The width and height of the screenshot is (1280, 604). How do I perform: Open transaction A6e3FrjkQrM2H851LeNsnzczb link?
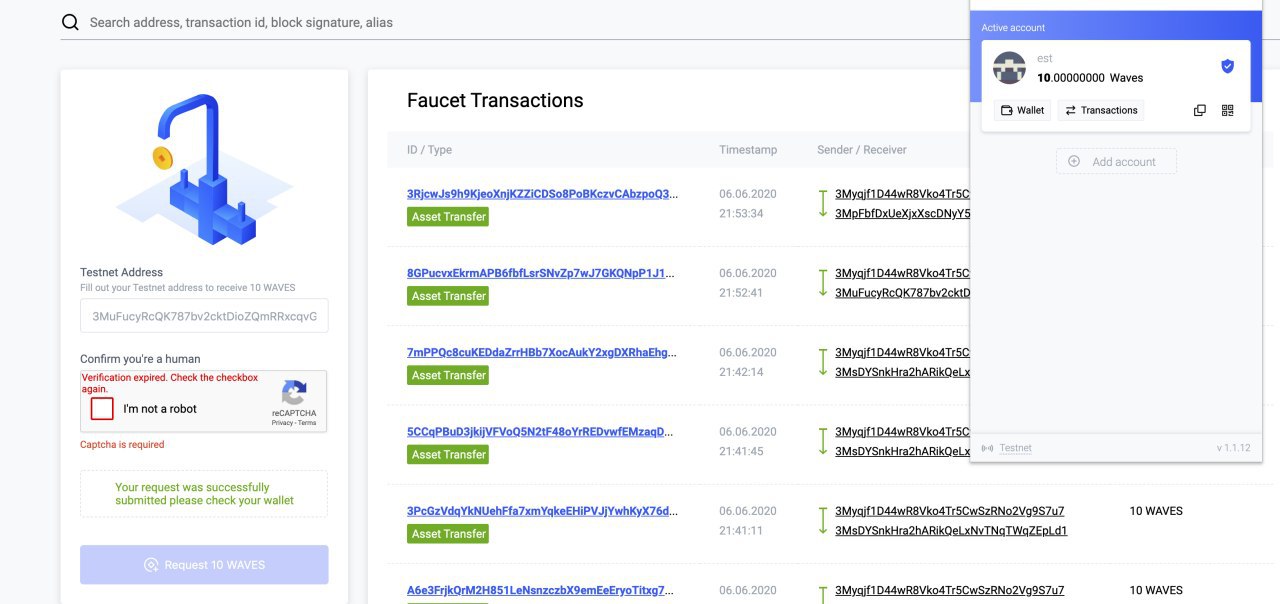(541, 590)
